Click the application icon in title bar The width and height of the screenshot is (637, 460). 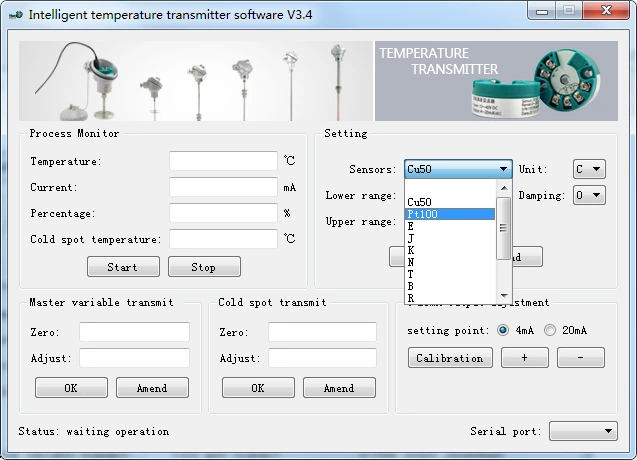15,15
